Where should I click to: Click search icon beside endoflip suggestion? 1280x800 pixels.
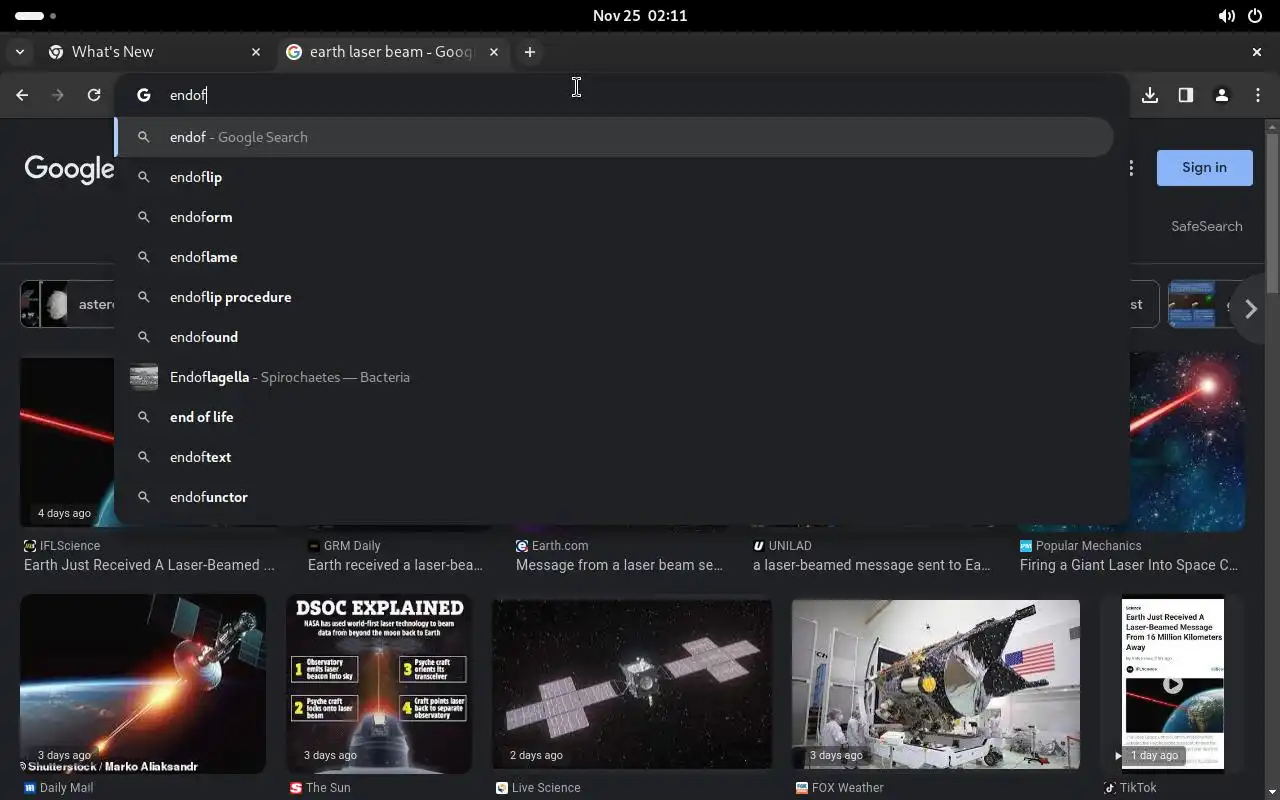pyautogui.click(x=144, y=177)
